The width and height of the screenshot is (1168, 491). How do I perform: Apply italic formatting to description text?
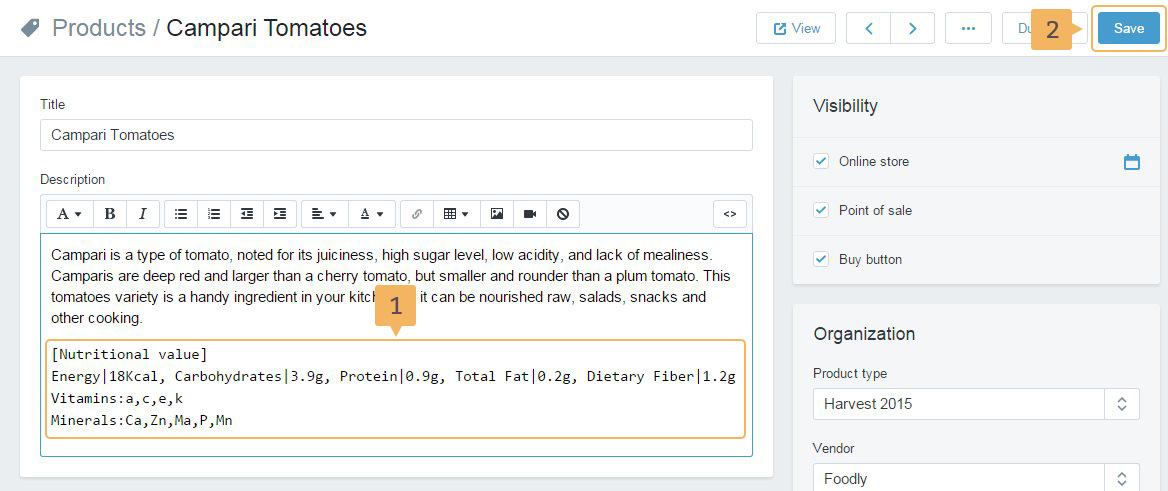tap(142, 214)
